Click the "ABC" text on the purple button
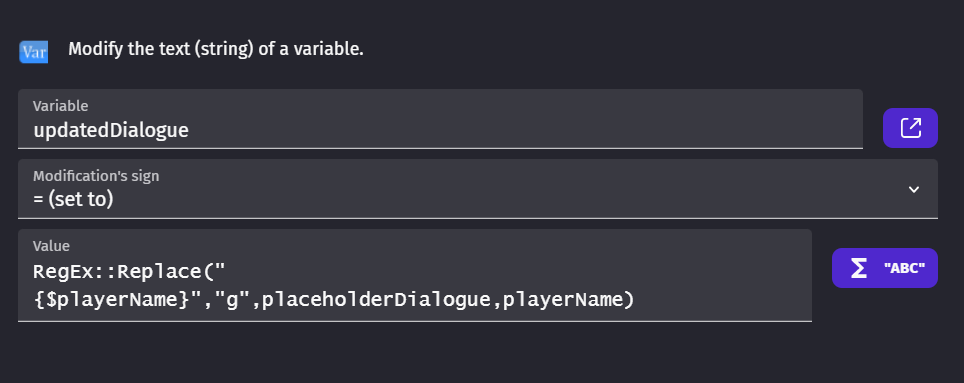Screen dimensions: 964x383 click(x=904, y=268)
